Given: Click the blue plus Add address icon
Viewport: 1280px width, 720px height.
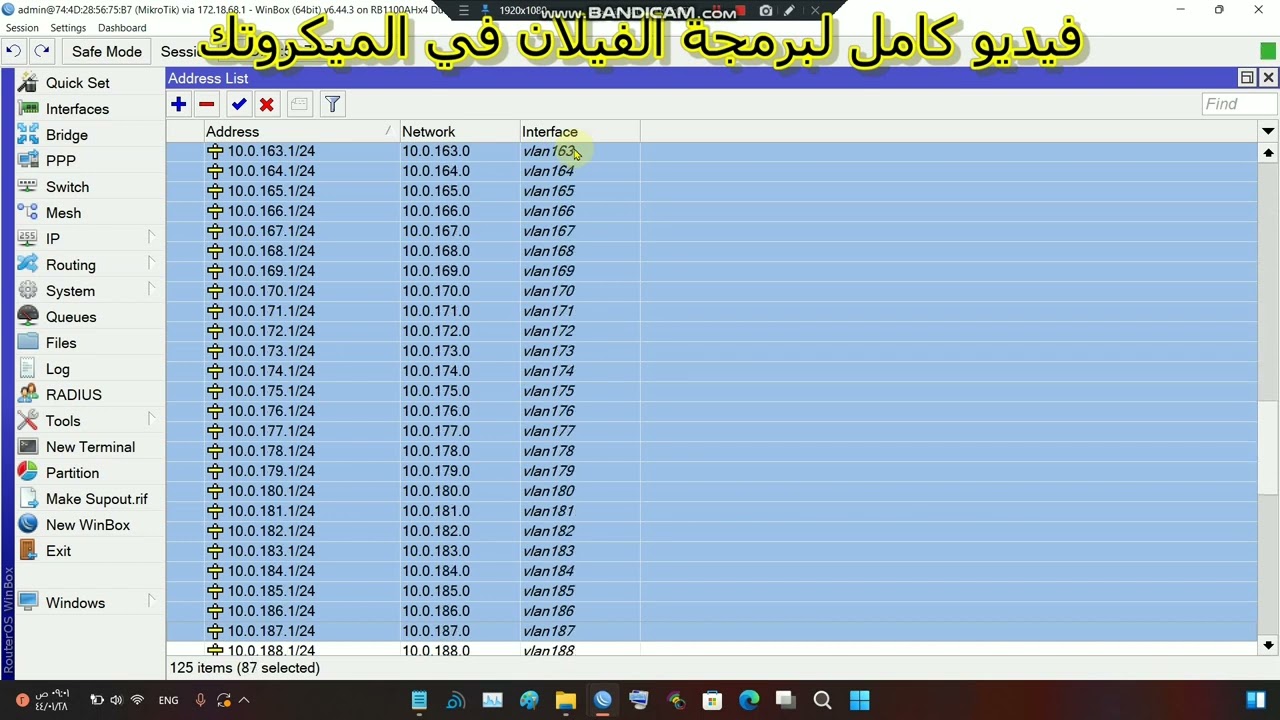Looking at the screenshot, I should point(178,104).
